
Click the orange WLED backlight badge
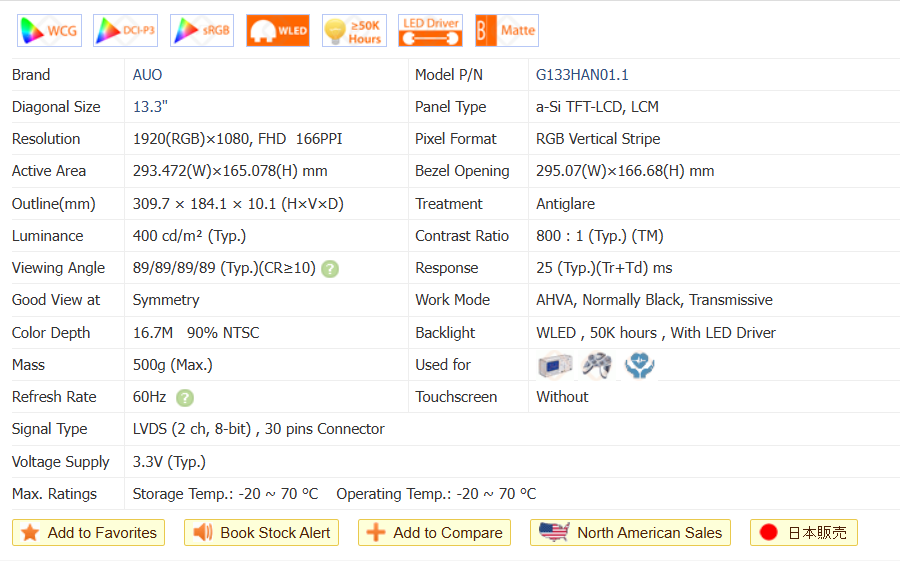click(277, 31)
